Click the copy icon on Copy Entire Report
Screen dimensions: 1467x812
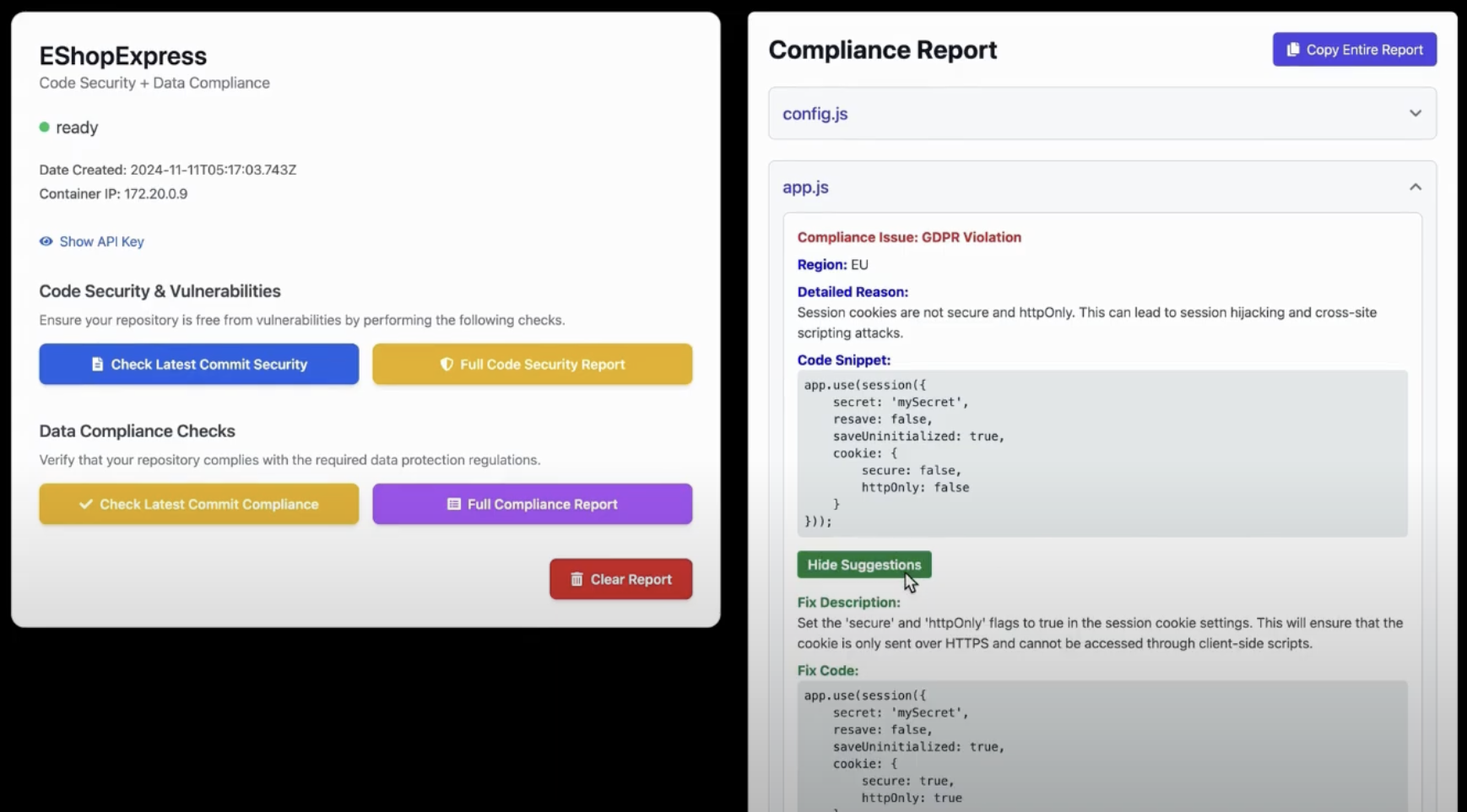coord(1292,50)
